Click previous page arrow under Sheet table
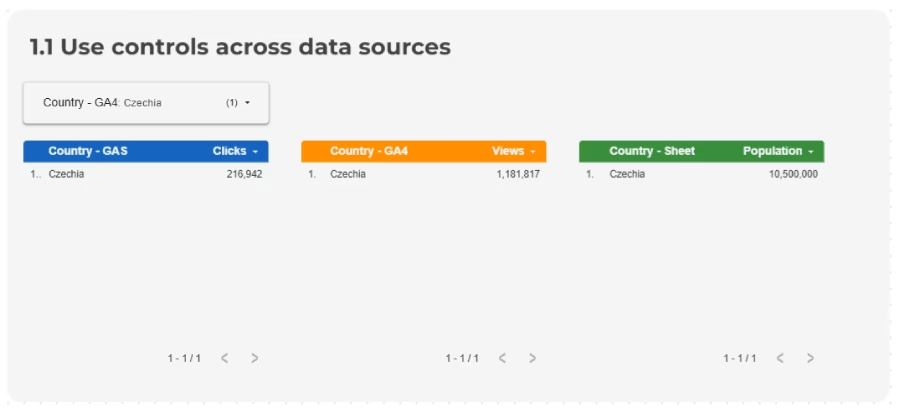 click(781, 358)
